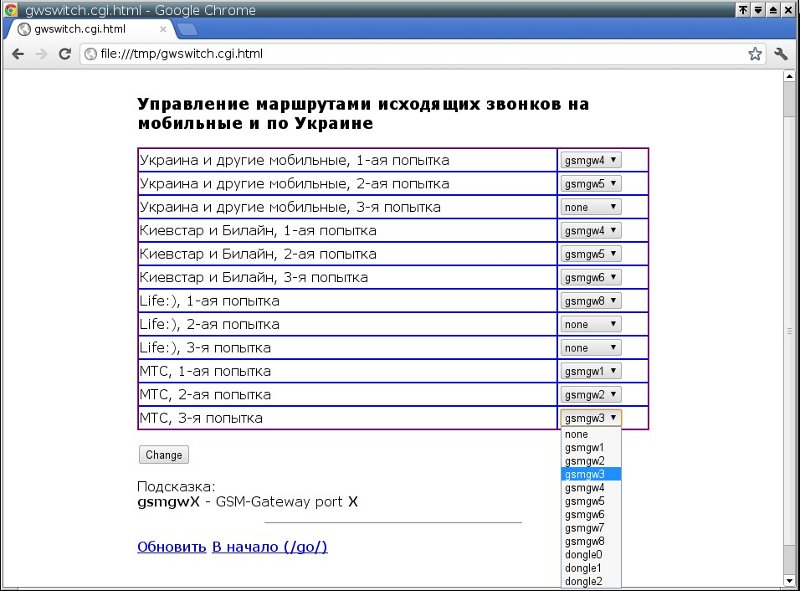Bookmark the page with the star icon

tap(755, 54)
